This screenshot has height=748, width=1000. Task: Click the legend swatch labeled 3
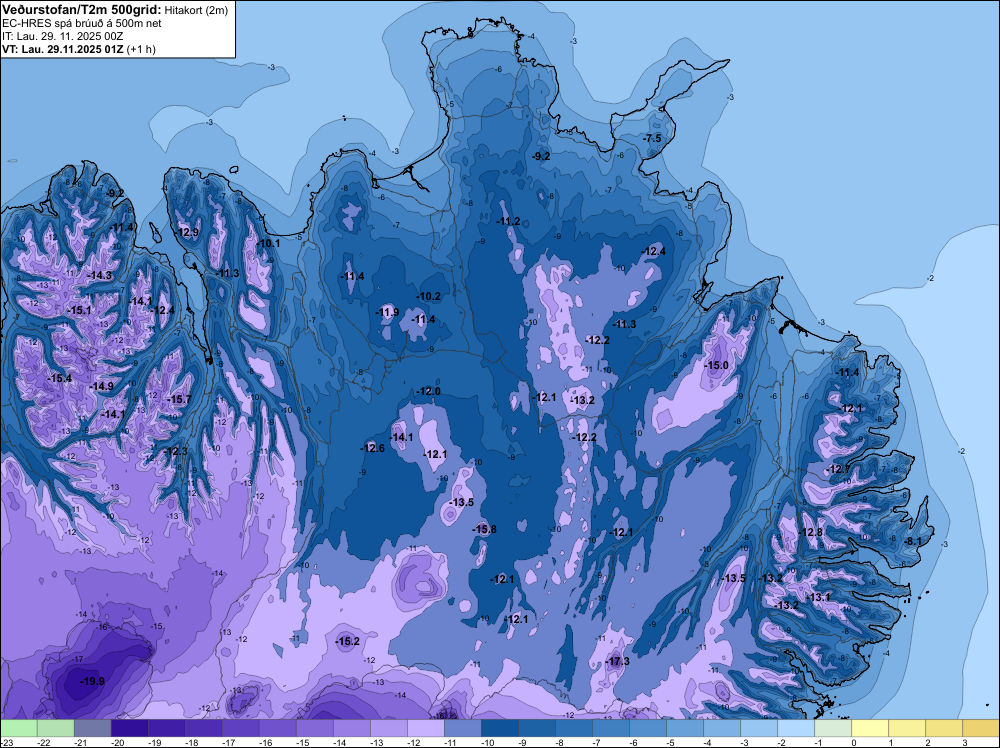click(x=980, y=728)
